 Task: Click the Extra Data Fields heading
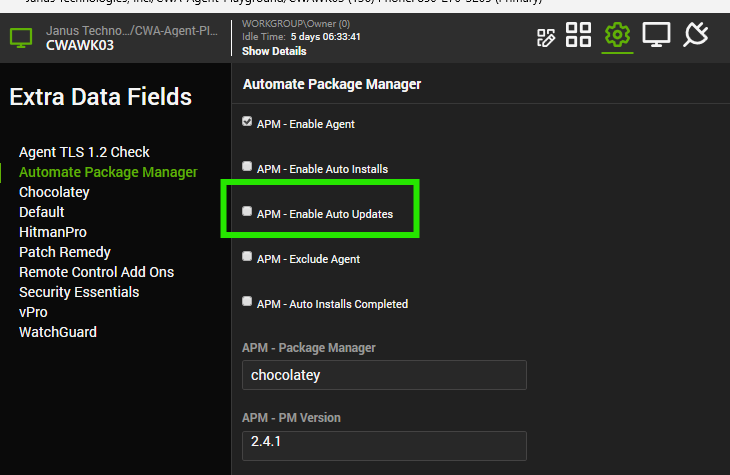point(101,97)
